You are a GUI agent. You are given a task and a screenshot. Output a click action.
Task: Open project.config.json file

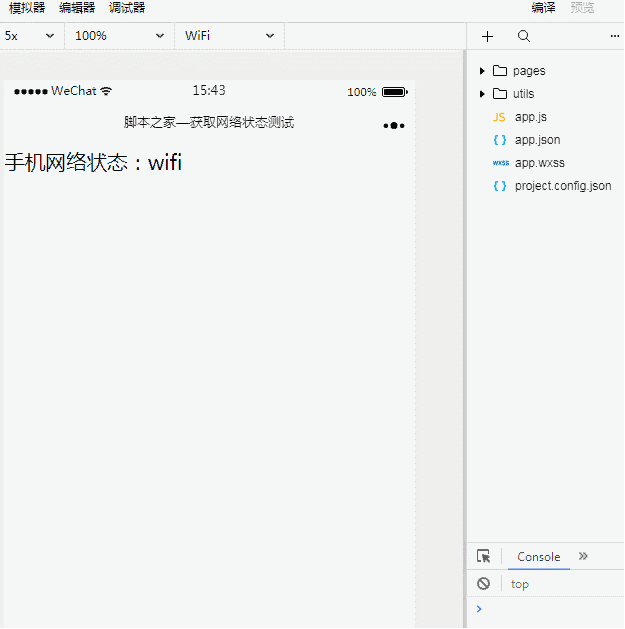(x=562, y=186)
